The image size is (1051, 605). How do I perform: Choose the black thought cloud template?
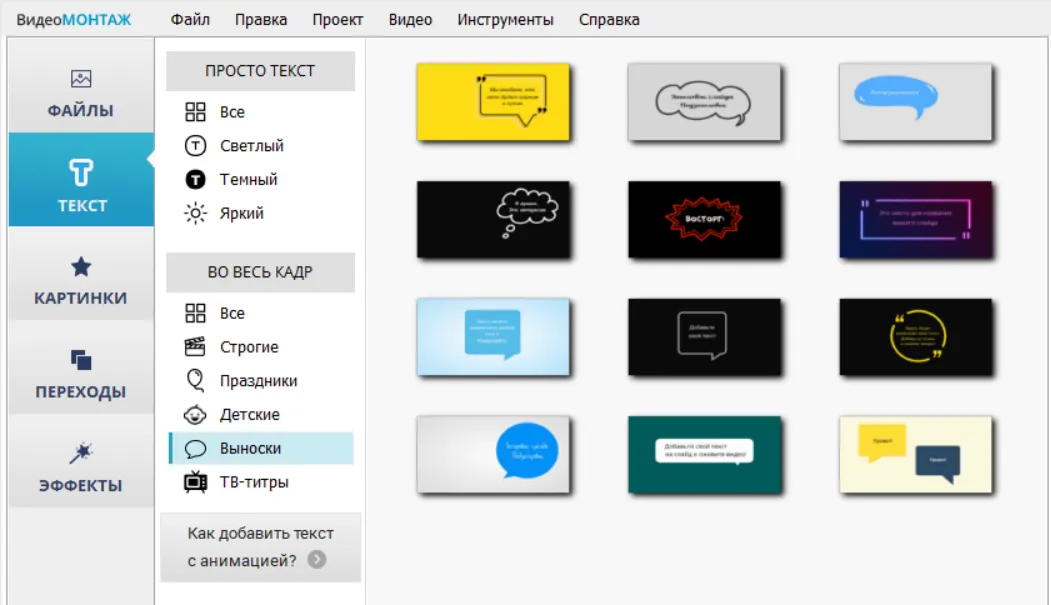click(493, 220)
